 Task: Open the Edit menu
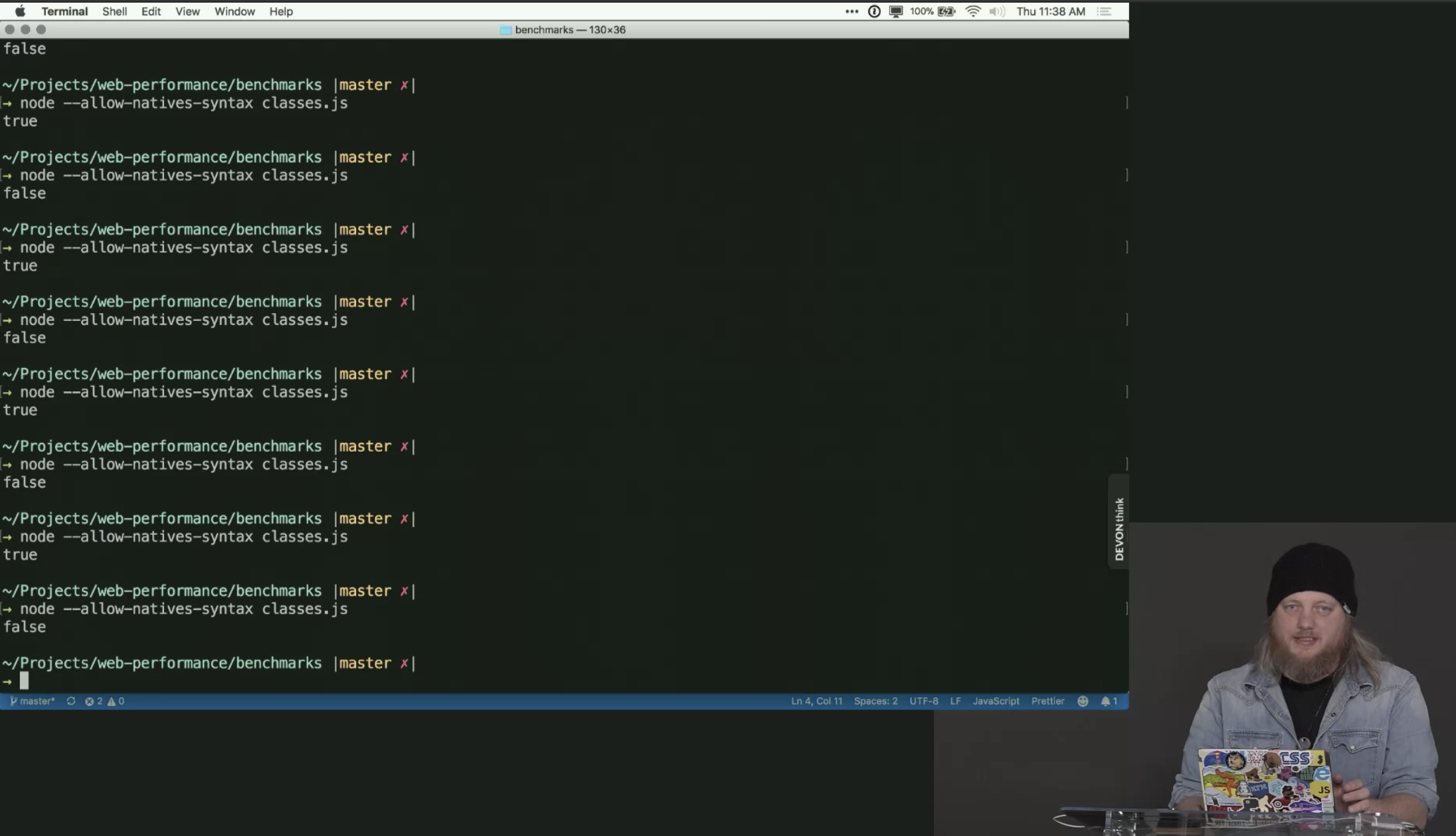pyautogui.click(x=151, y=11)
